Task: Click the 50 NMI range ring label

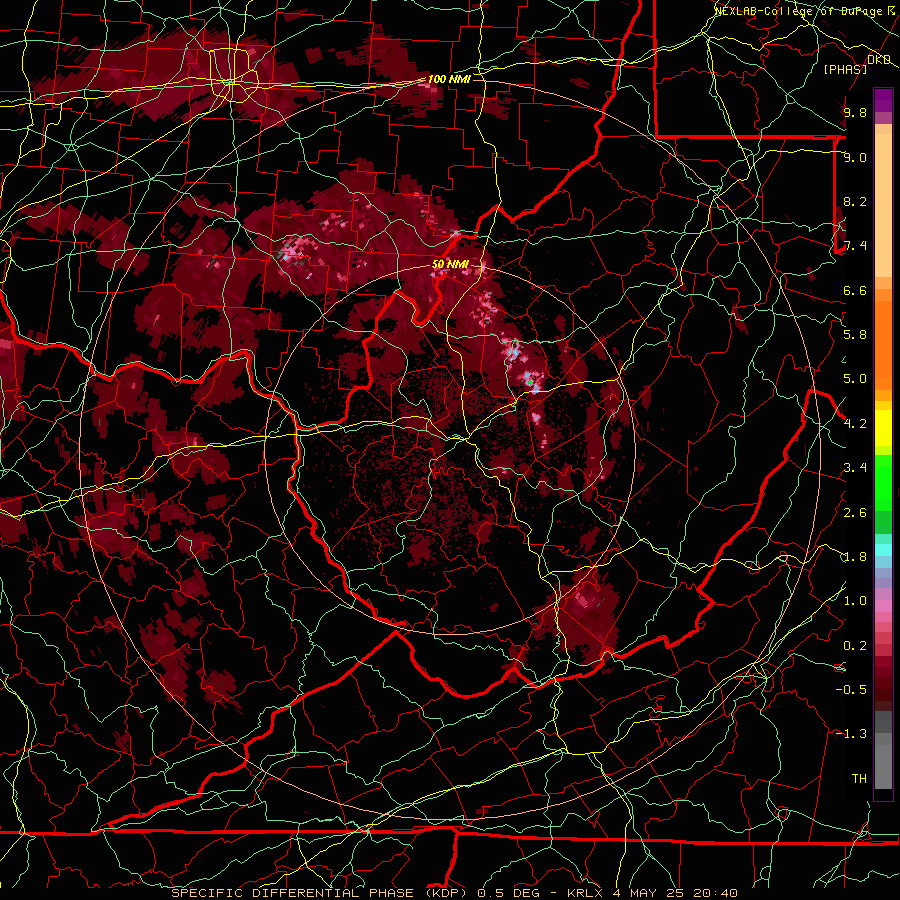Action: (450, 264)
